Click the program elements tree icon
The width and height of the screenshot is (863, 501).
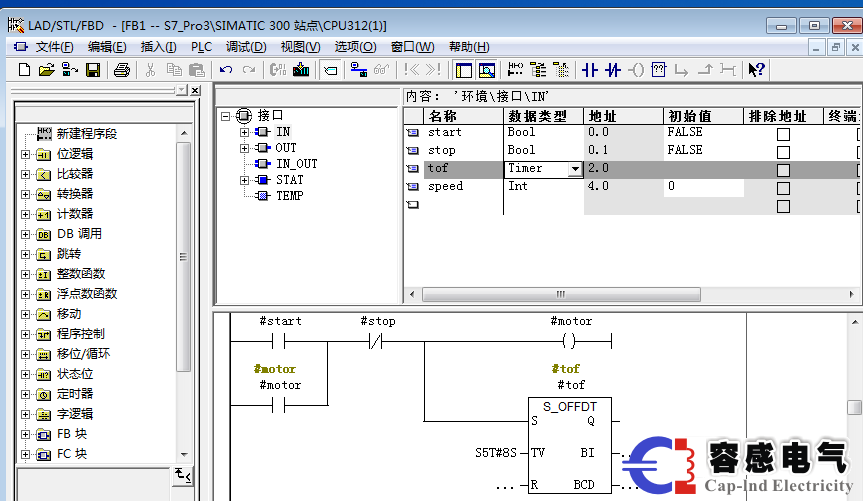(x=538, y=70)
